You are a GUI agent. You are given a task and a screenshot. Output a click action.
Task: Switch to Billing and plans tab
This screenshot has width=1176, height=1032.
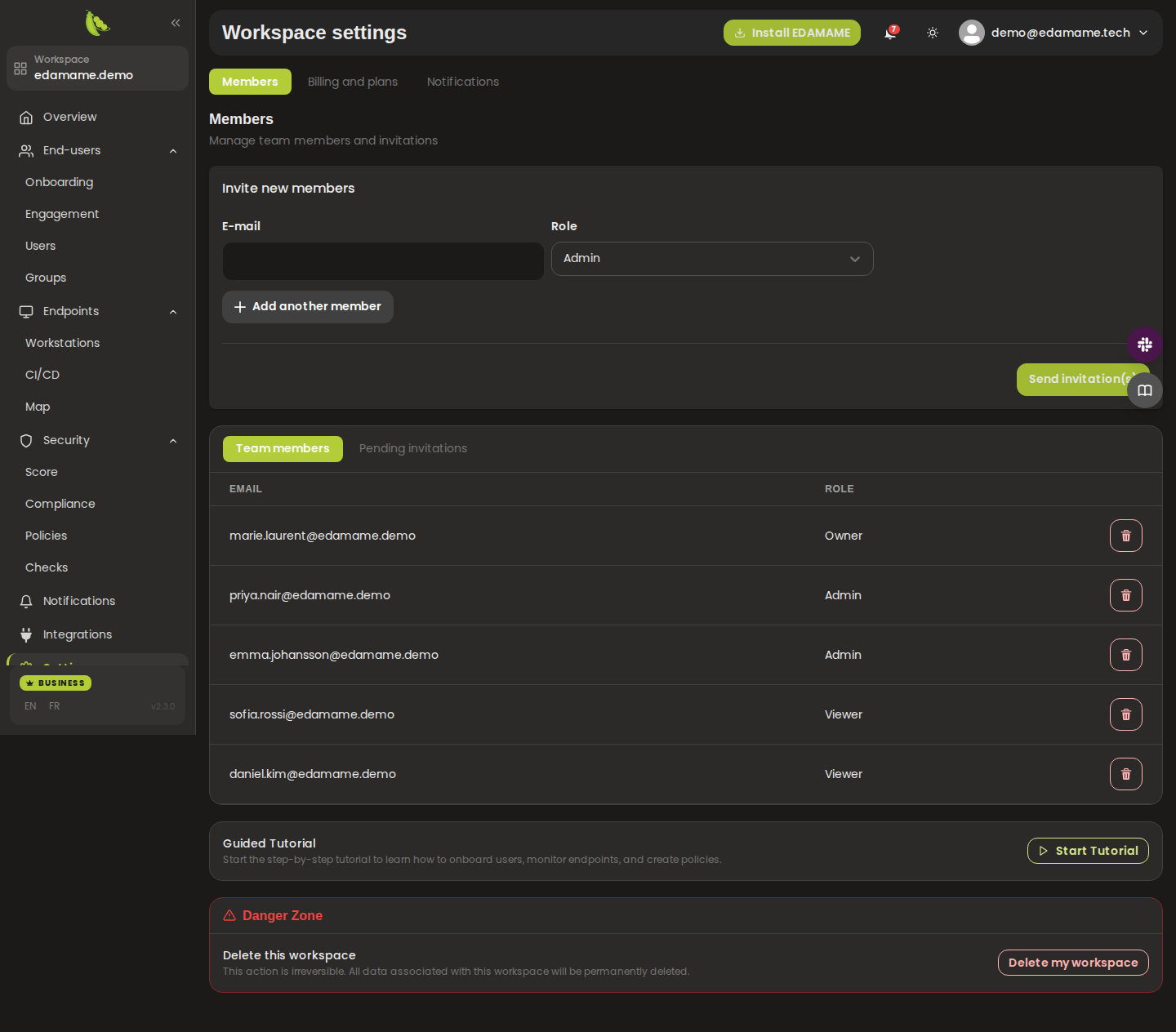pyautogui.click(x=353, y=82)
